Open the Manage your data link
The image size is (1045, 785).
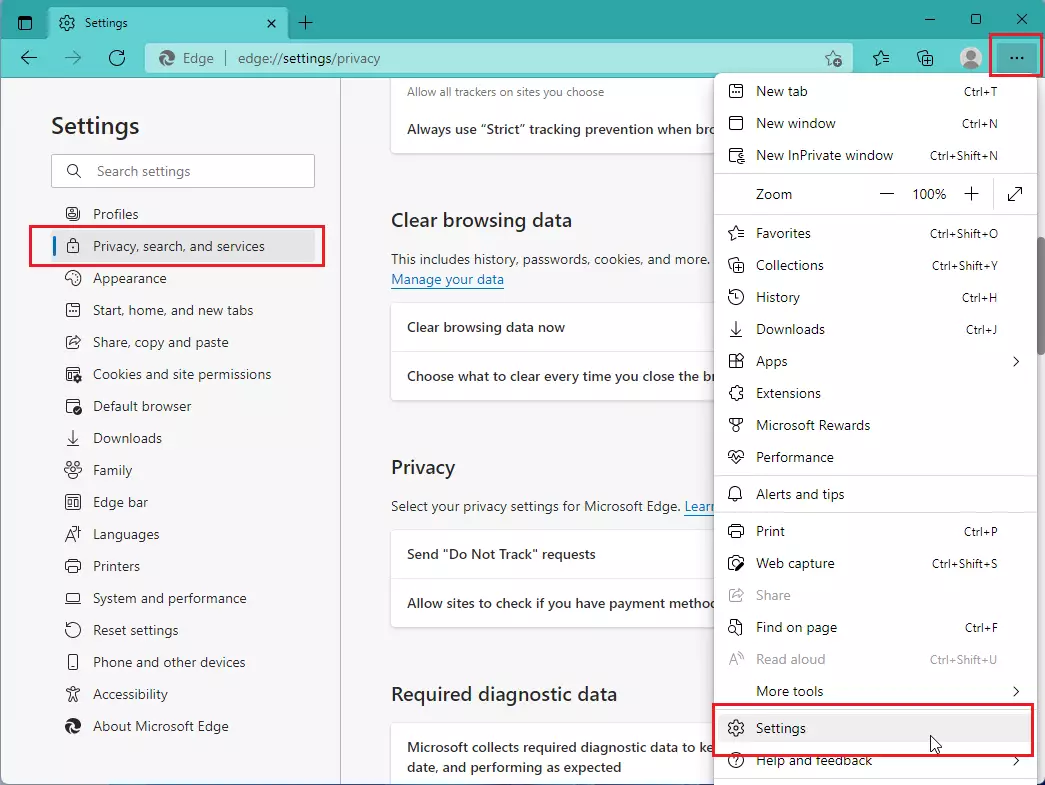click(x=447, y=279)
